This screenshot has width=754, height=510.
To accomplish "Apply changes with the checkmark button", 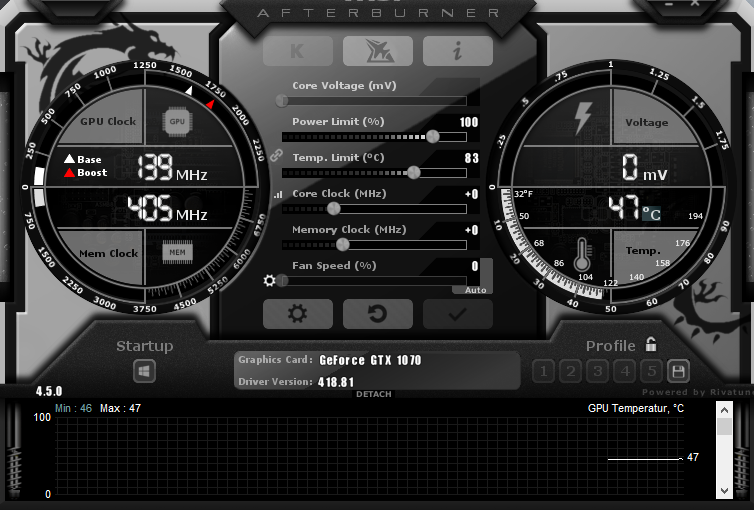I will 457,314.
